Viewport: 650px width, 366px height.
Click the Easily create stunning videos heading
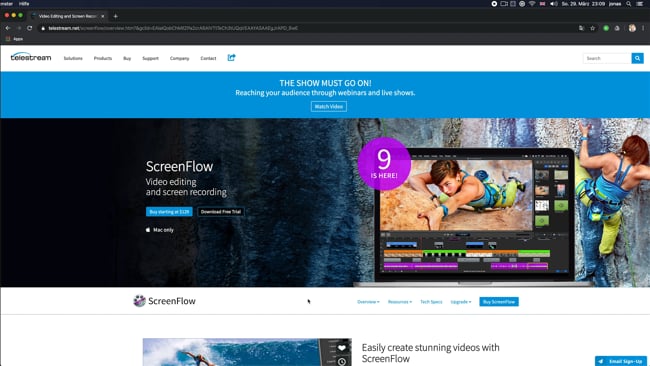[430, 353]
